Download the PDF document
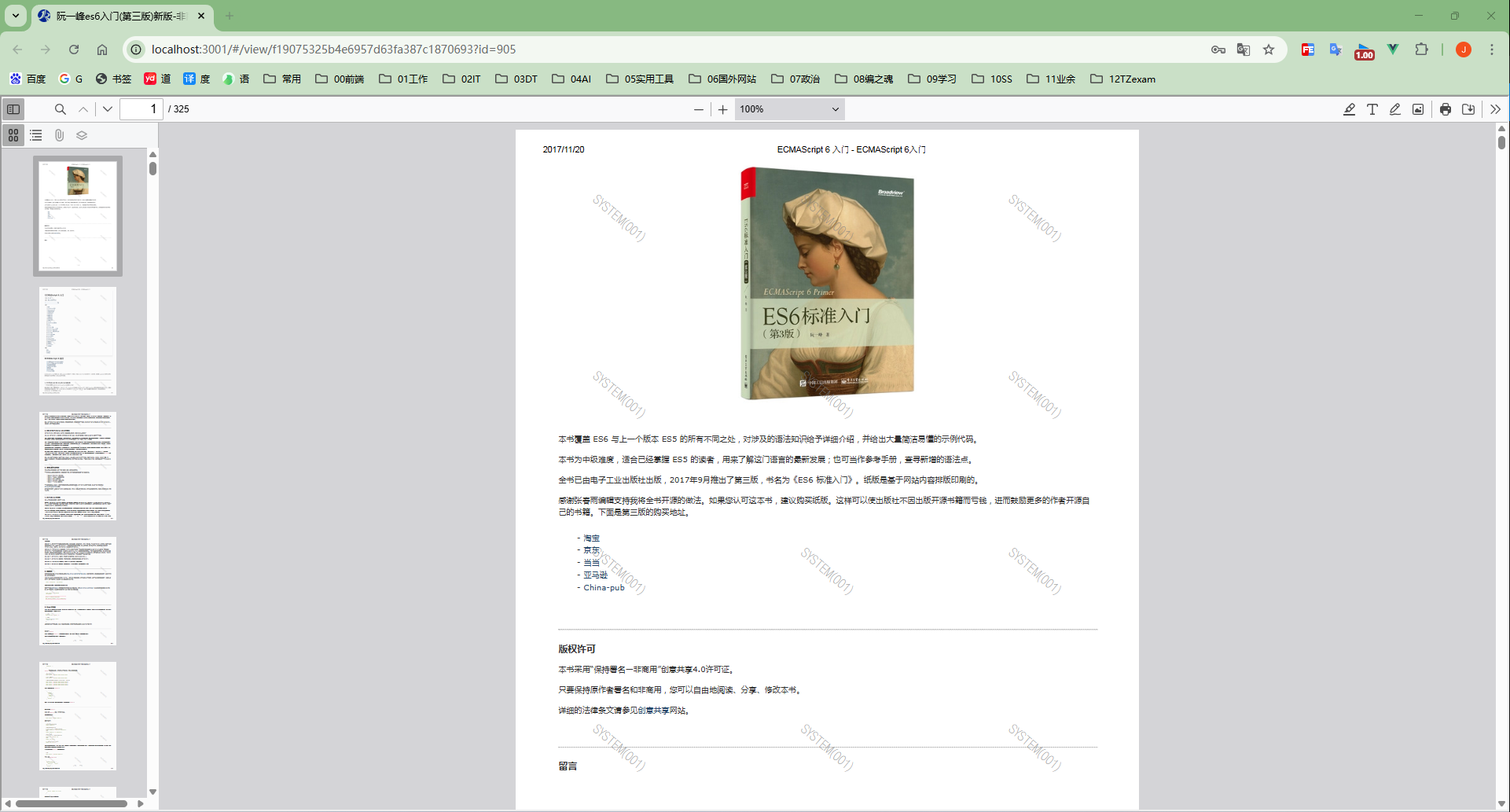This screenshot has width=1510, height=812. pyautogui.click(x=1468, y=109)
